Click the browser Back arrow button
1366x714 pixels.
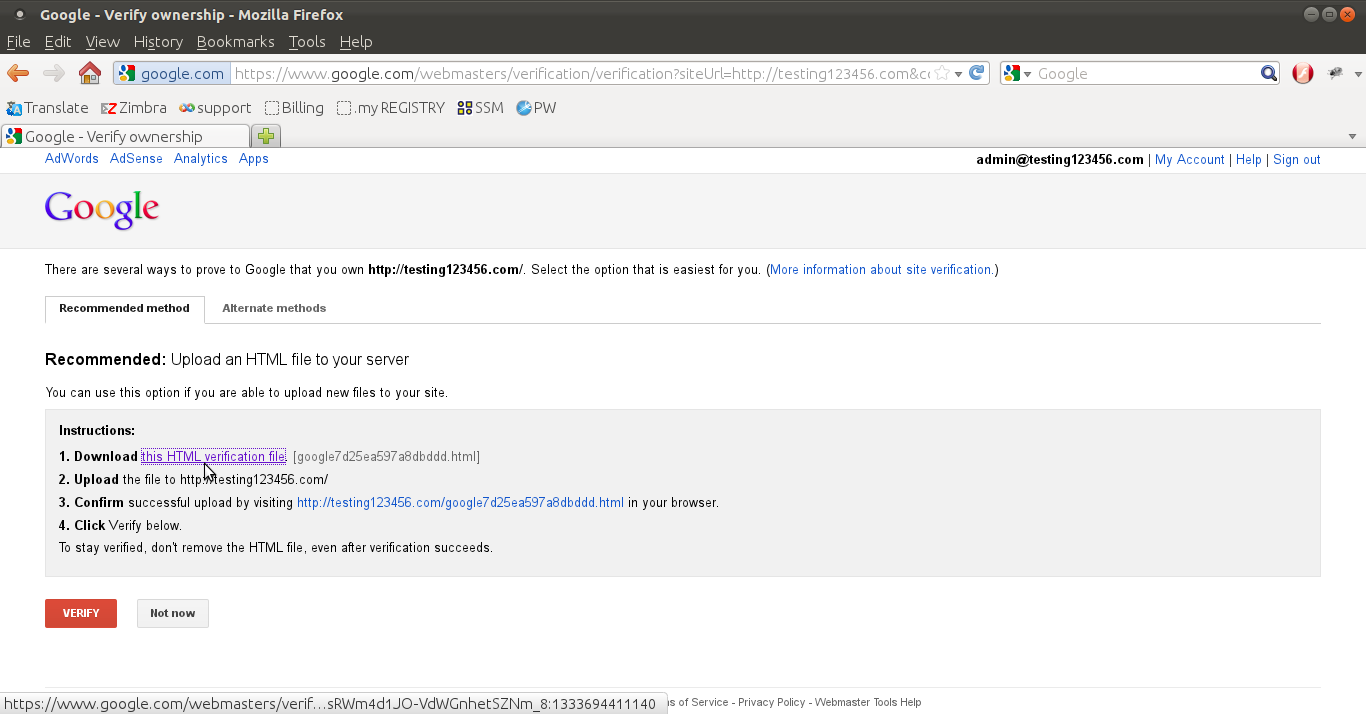tap(18, 73)
